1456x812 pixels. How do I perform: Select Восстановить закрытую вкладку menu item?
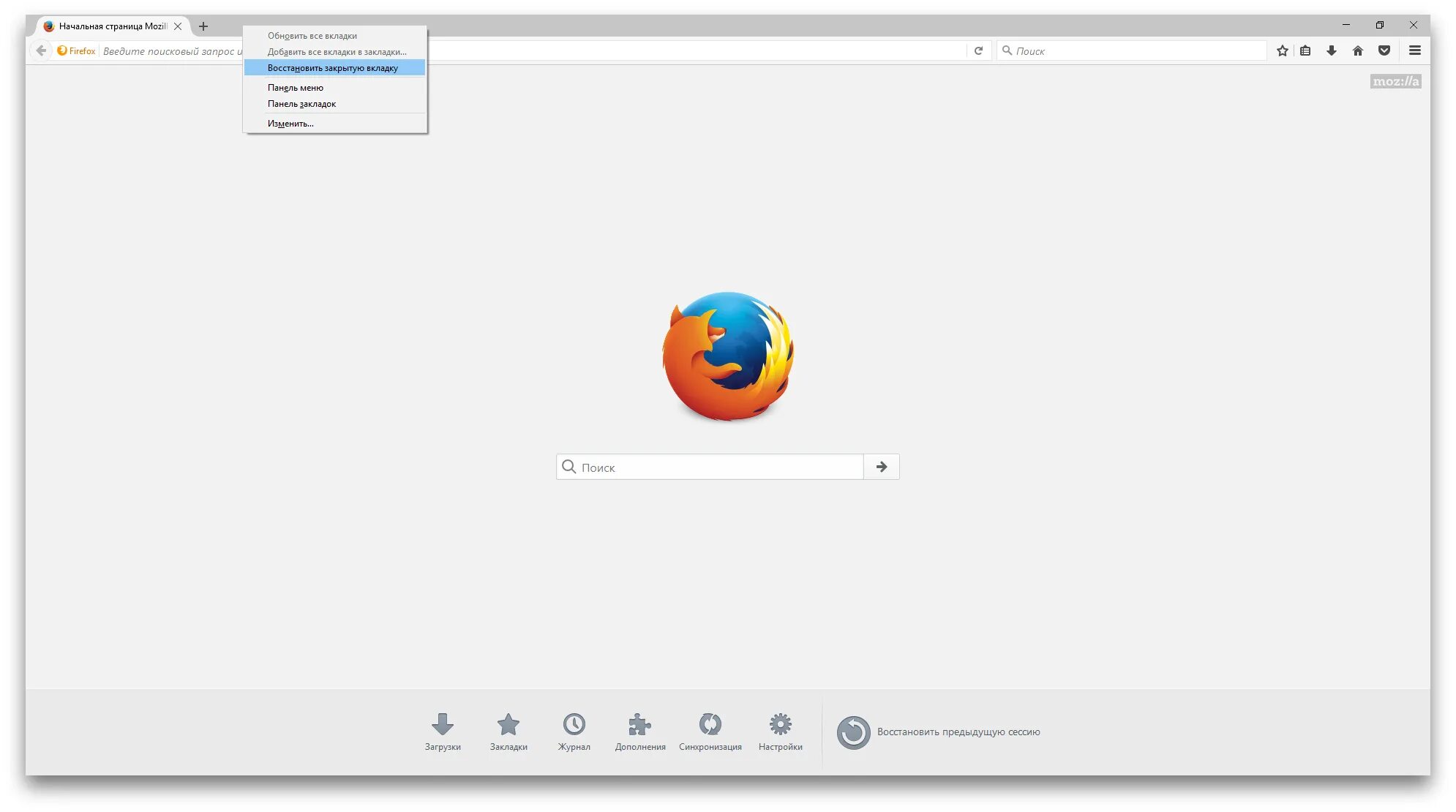pos(333,68)
